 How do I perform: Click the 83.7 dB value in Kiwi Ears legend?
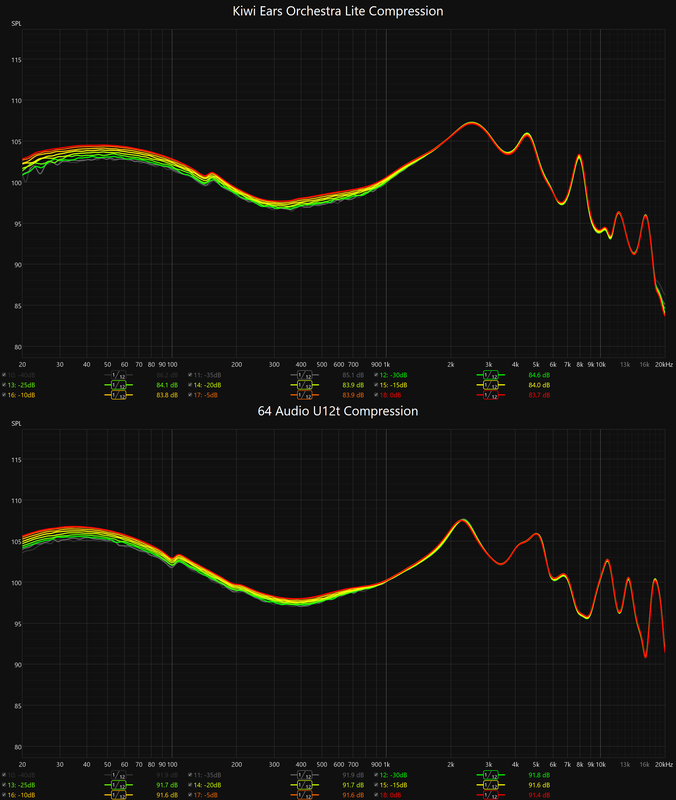(539, 395)
